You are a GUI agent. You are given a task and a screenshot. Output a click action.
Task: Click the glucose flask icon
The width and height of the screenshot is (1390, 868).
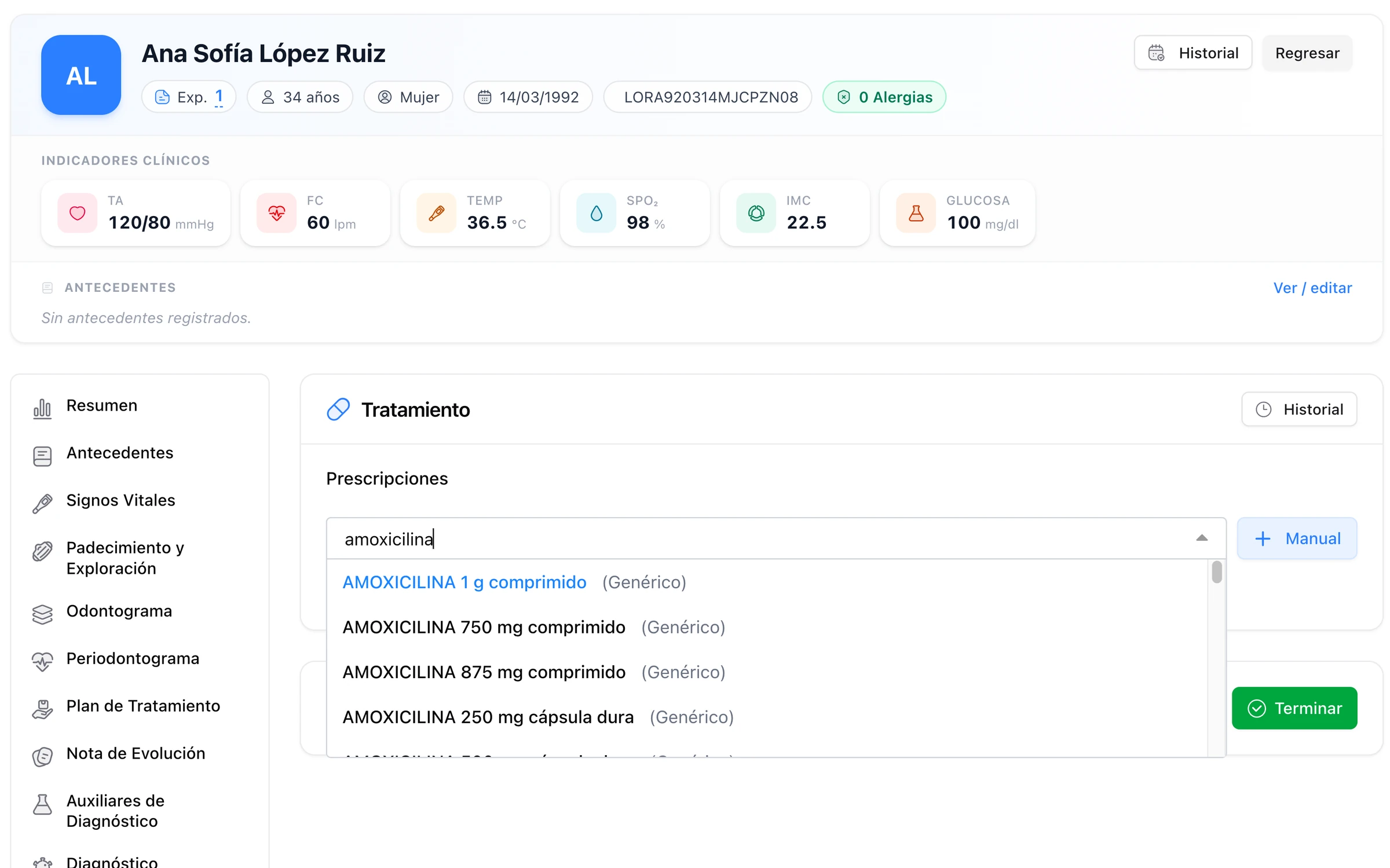click(x=916, y=213)
